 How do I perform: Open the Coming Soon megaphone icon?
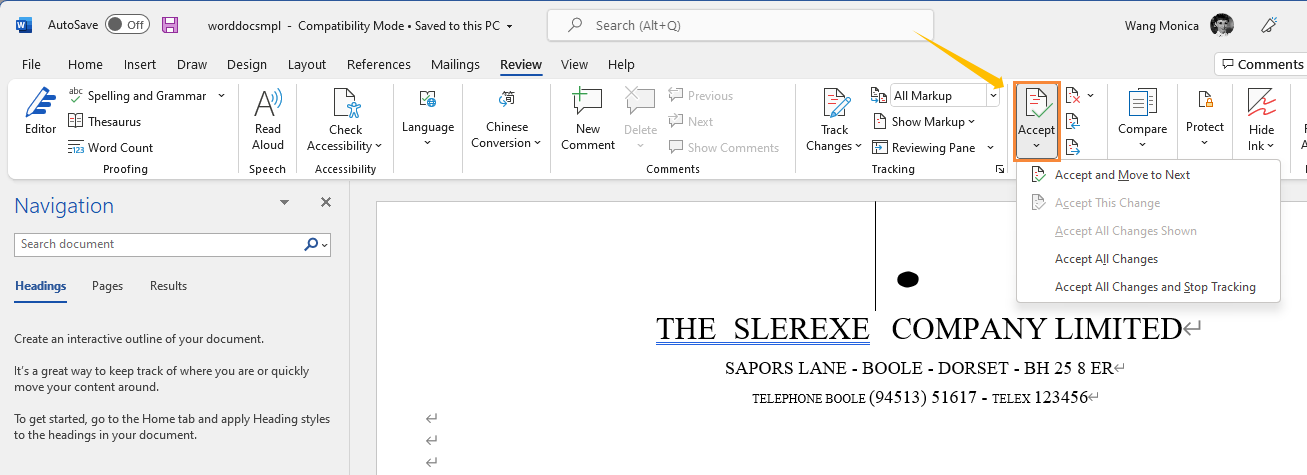pyautogui.click(x=1269, y=25)
